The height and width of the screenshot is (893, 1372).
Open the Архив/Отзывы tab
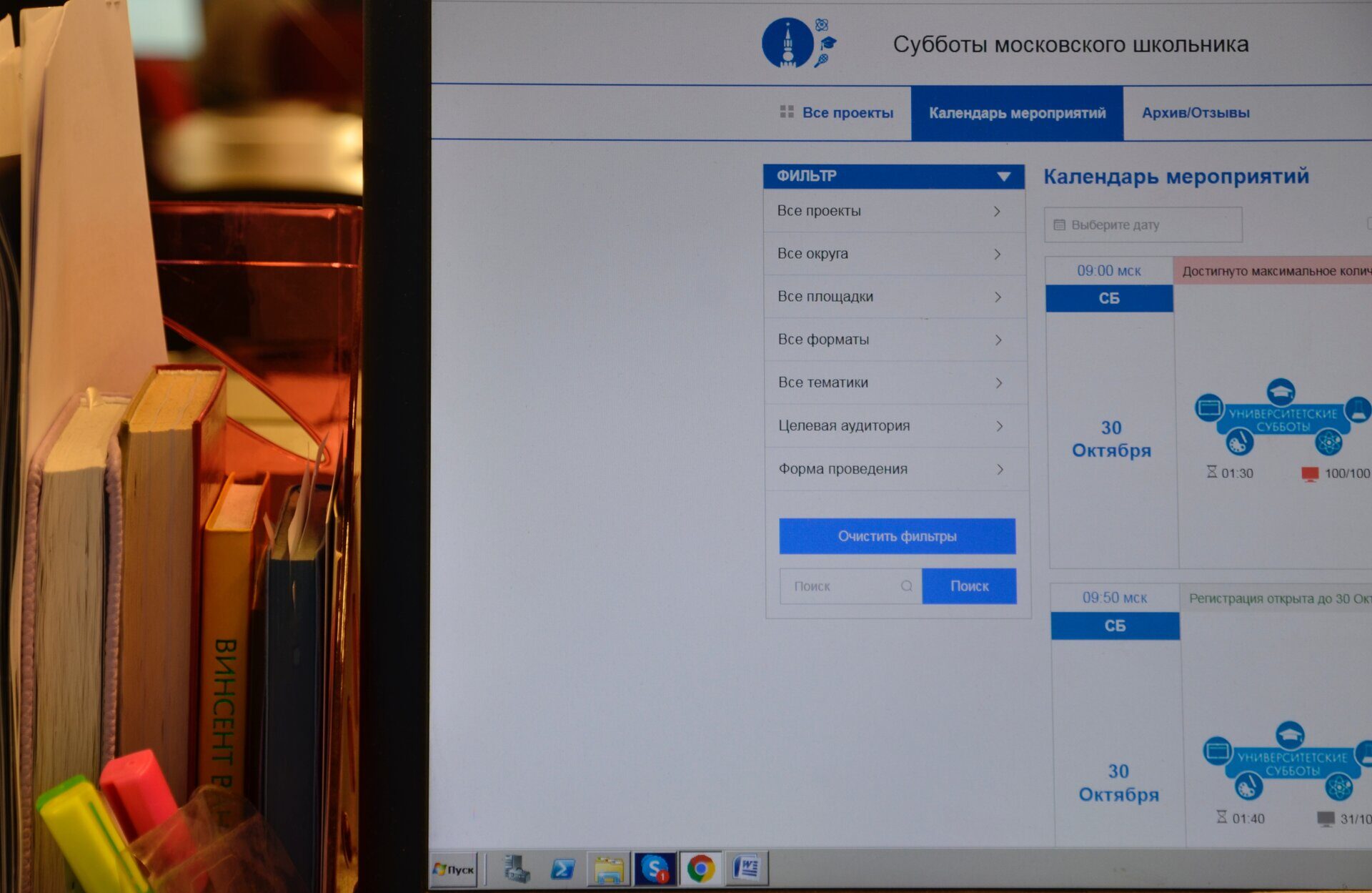(1195, 113)
